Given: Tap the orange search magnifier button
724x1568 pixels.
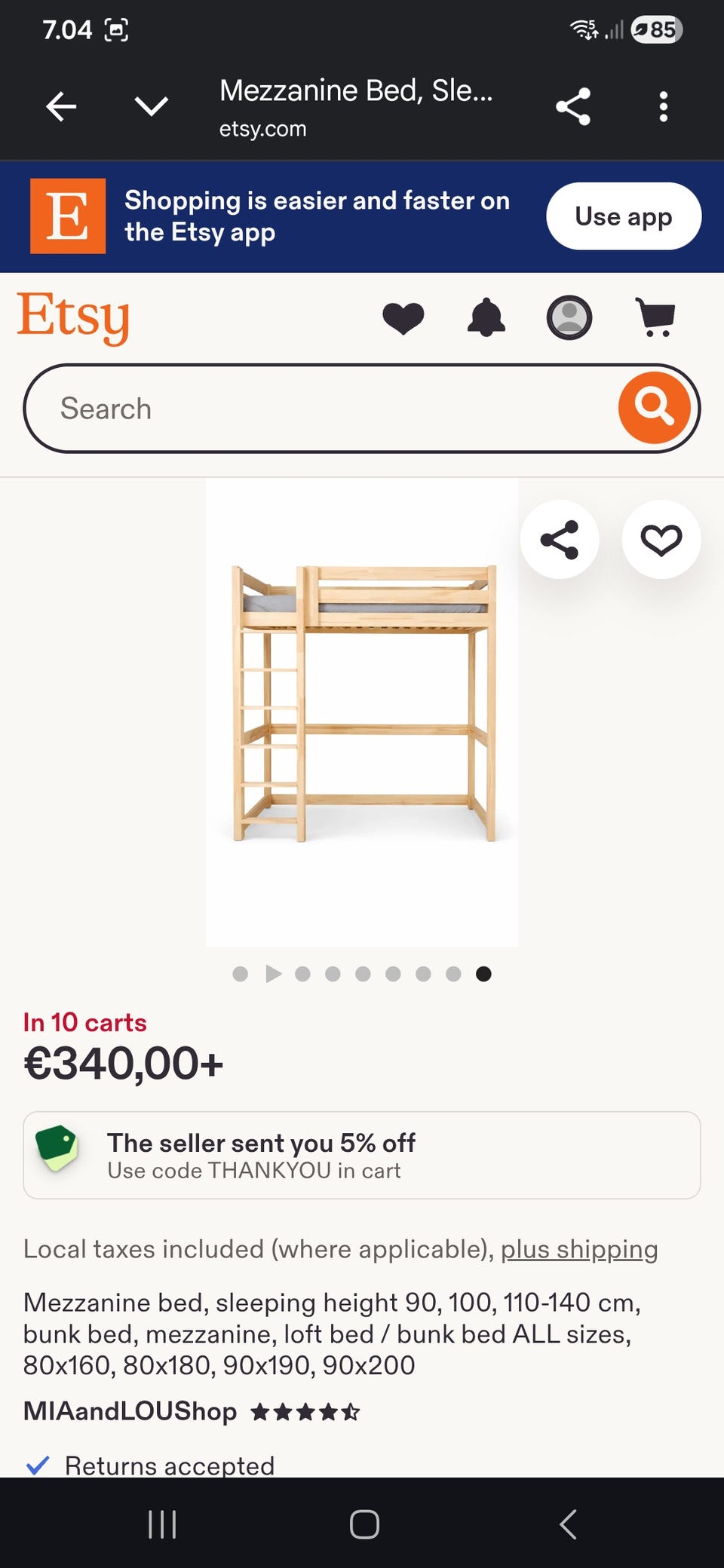Looking at the screenshot, I should pos(654,408).
